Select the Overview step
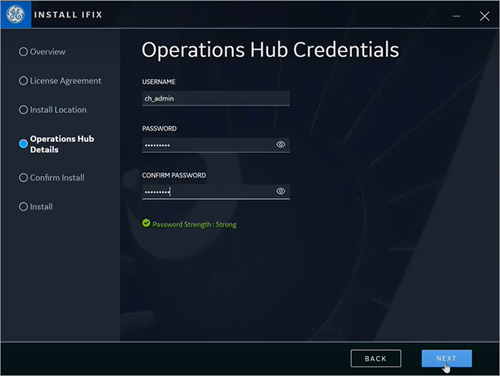 (x=42, y=52)
